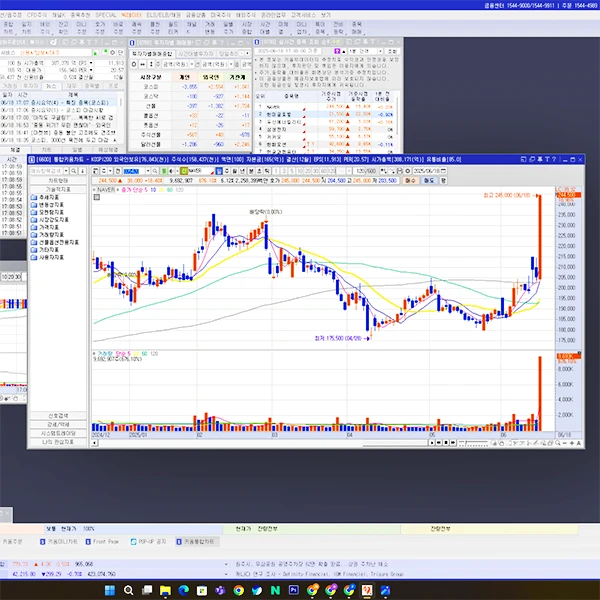This screenshot has height=600, width=600.
Task: Select the 현대글로비 row in ranking table
Action: (x=324, y=114)
